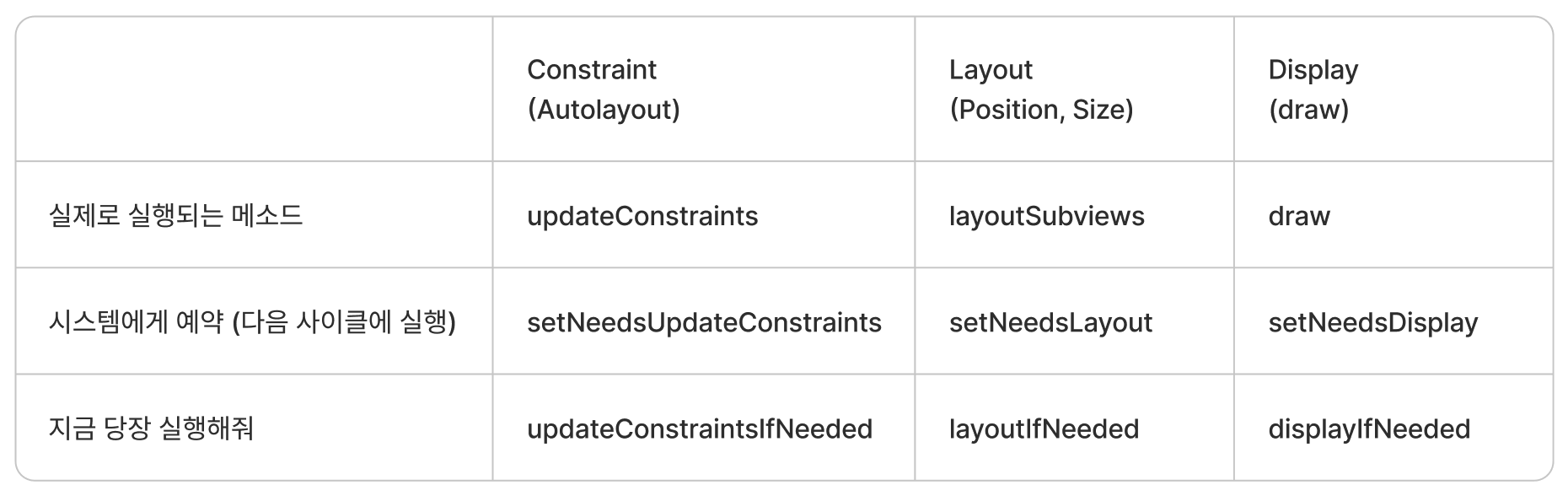Click the empty top-left header cell
1568x496 pixels.
pyautogui.click(x=254, y=89)
